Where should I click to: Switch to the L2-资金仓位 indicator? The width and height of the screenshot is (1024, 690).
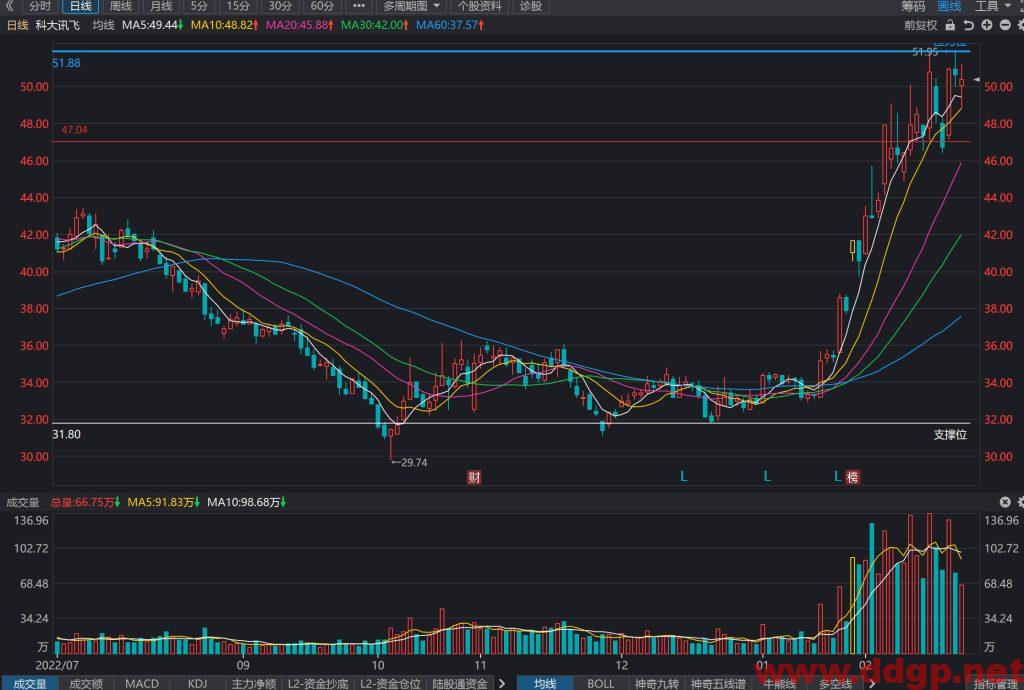[390, 683]
